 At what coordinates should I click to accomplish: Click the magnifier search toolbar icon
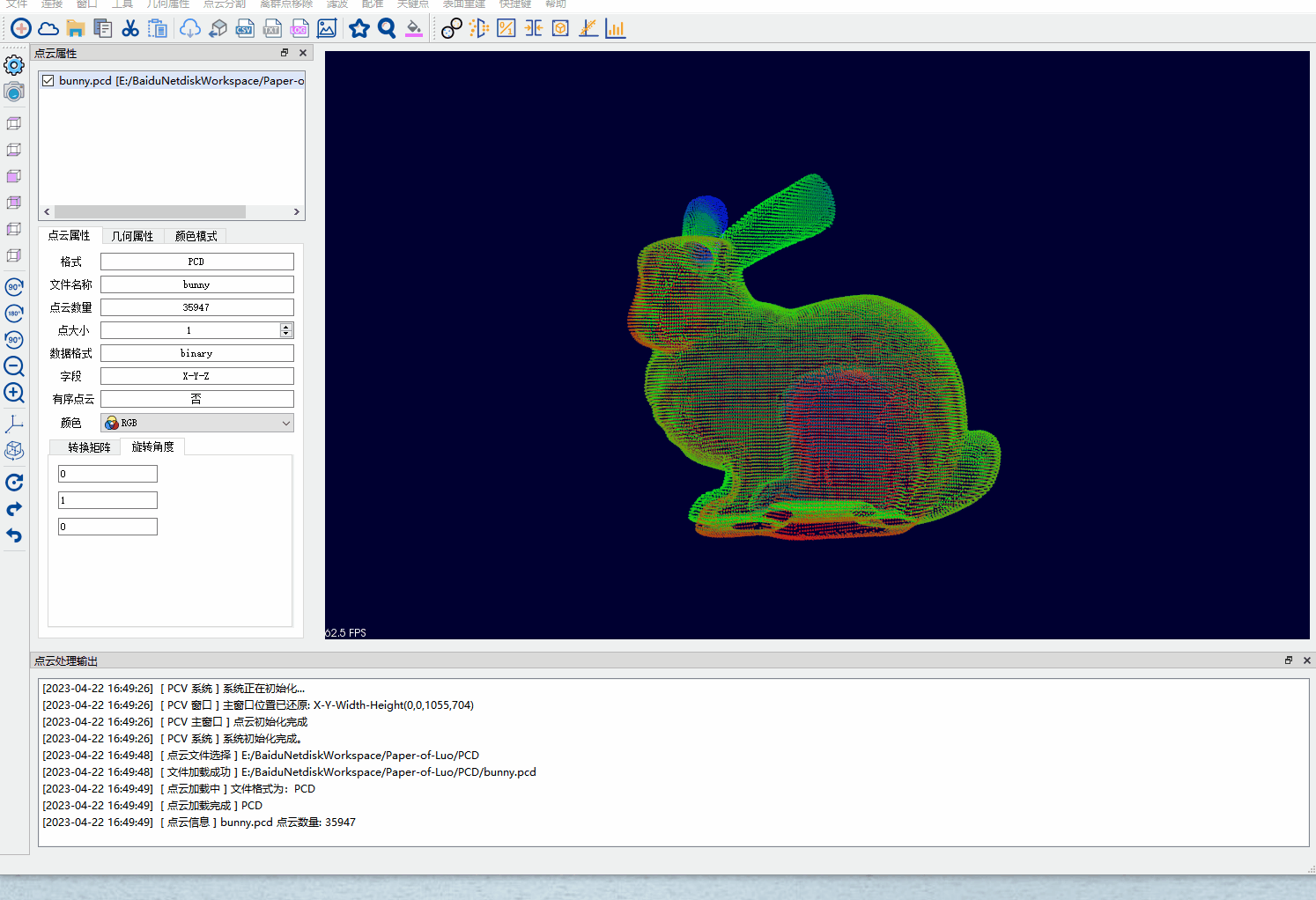coord(387,29)
